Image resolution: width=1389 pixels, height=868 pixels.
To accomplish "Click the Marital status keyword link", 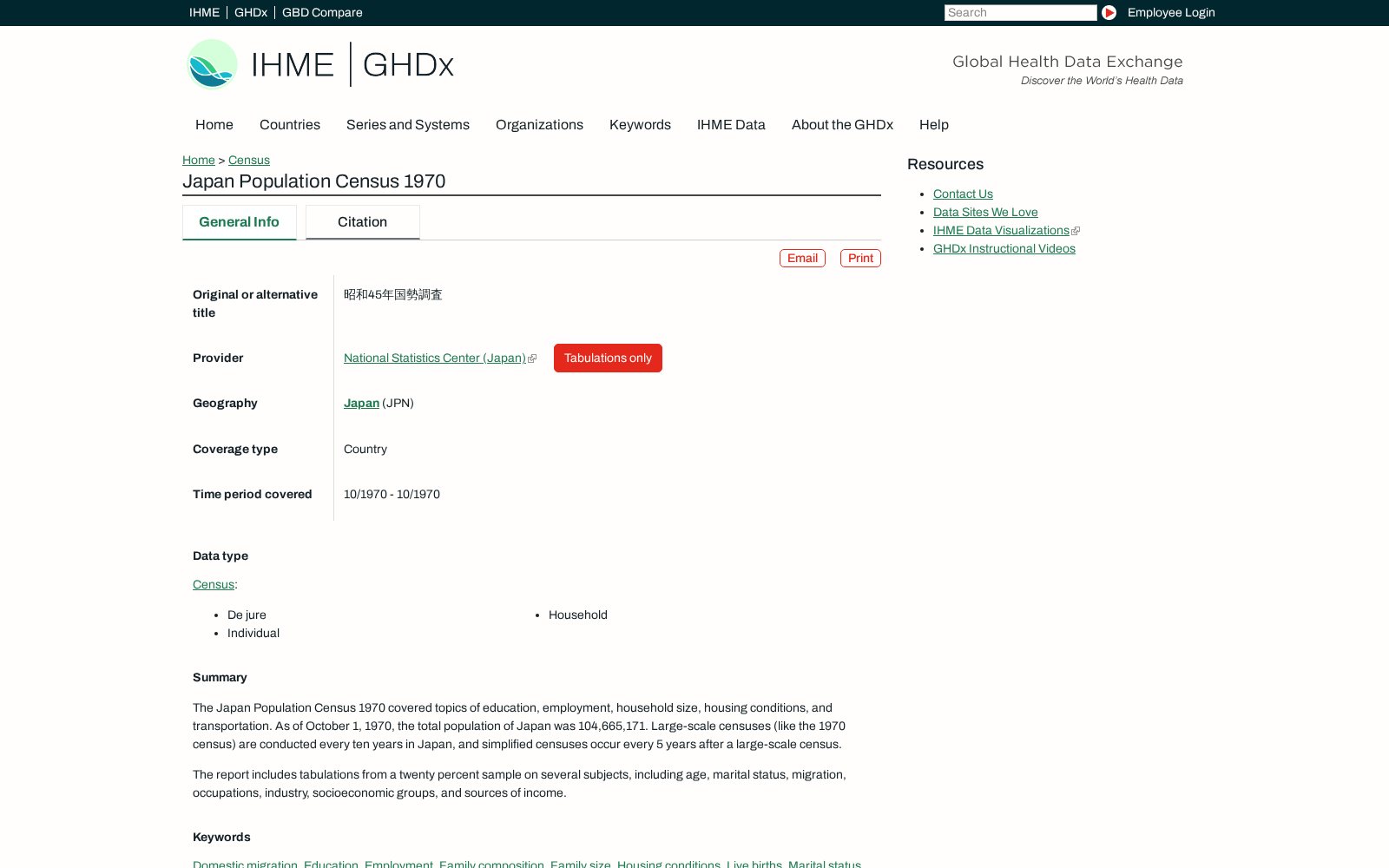I will pos(825,864).
